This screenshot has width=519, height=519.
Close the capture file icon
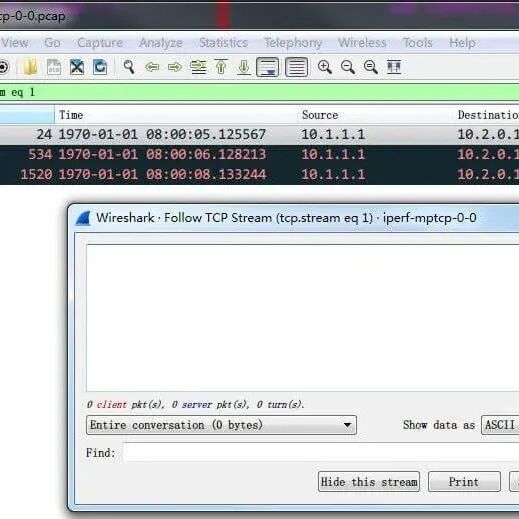(x=77, y=67)
